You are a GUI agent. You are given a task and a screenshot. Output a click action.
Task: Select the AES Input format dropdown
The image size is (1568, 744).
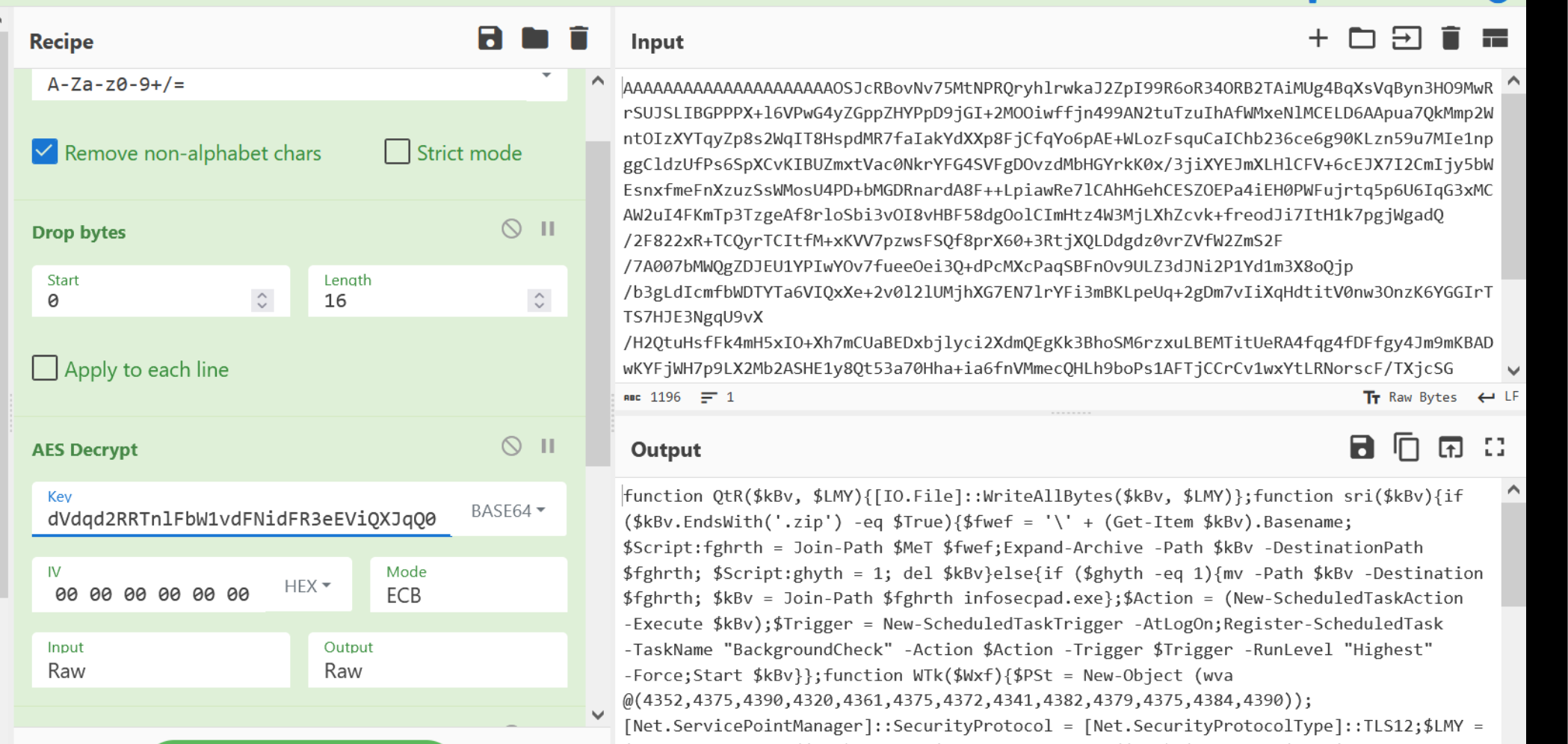[161, 660]
